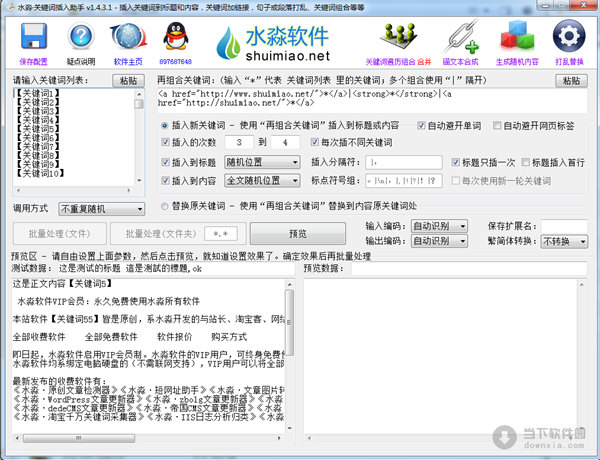
Task: Click the QQ penguin icon 897687648
Action: tap(176, 36)
